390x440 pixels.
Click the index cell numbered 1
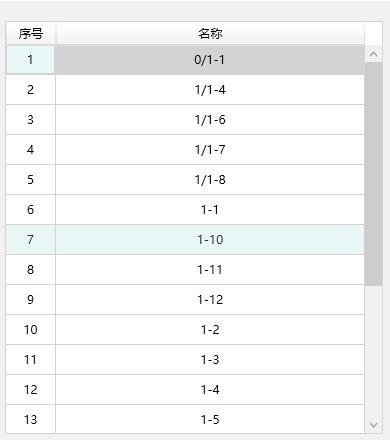30,60
